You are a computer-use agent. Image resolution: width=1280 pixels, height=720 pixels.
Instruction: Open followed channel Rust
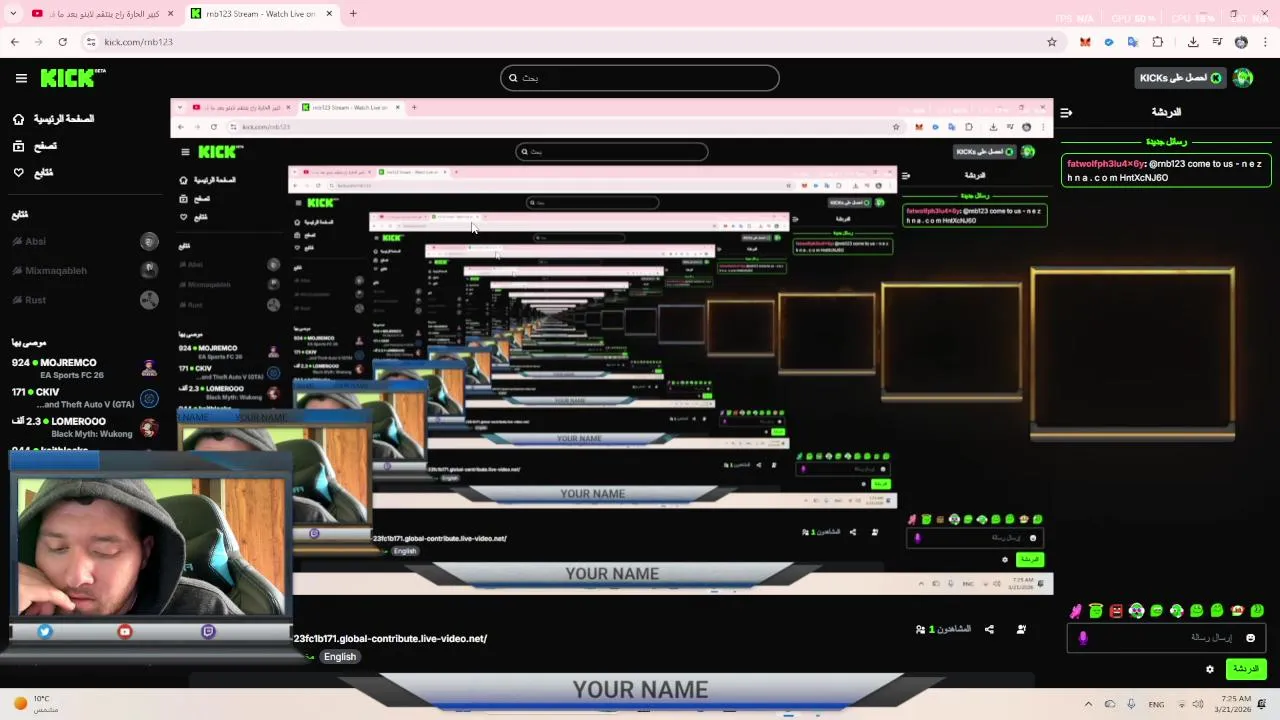(84, 300)
